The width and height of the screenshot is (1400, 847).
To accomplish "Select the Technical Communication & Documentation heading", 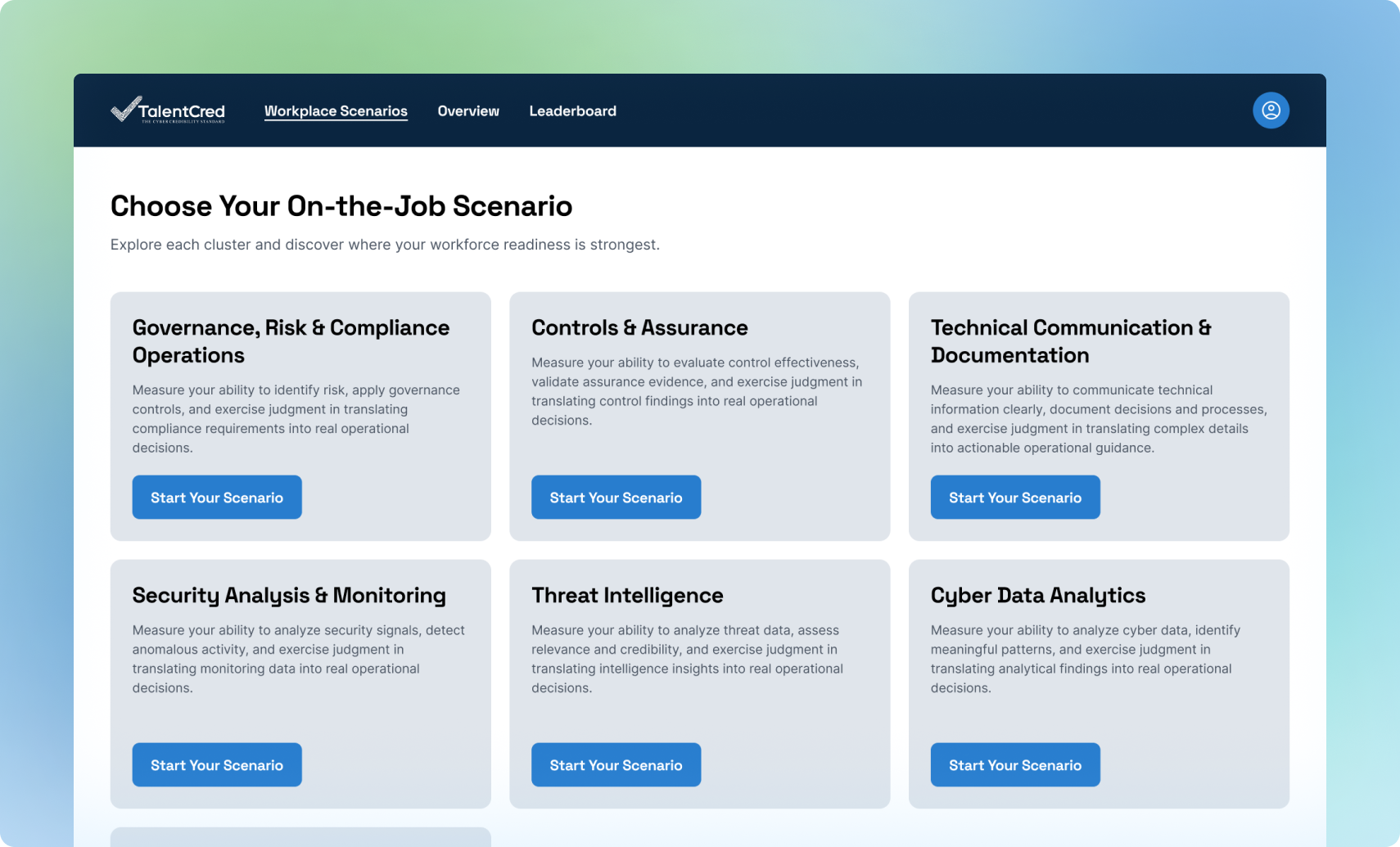I will 1071,341.
